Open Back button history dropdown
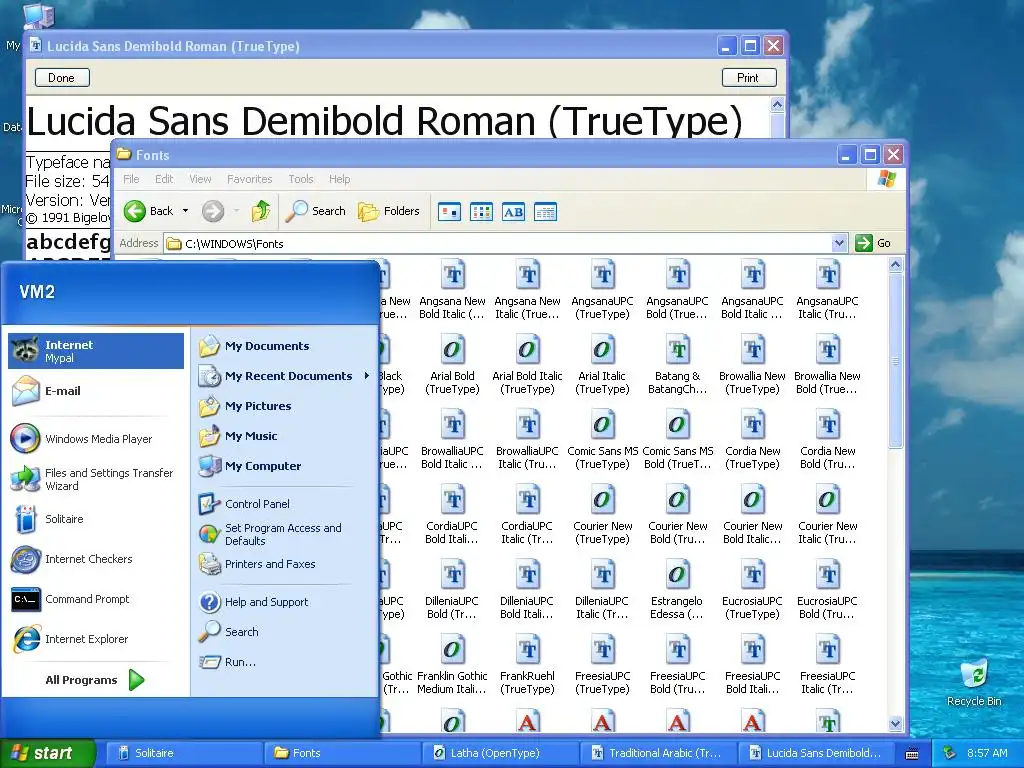The width and height of the screenshot is (1024, 768). point(185,211)
